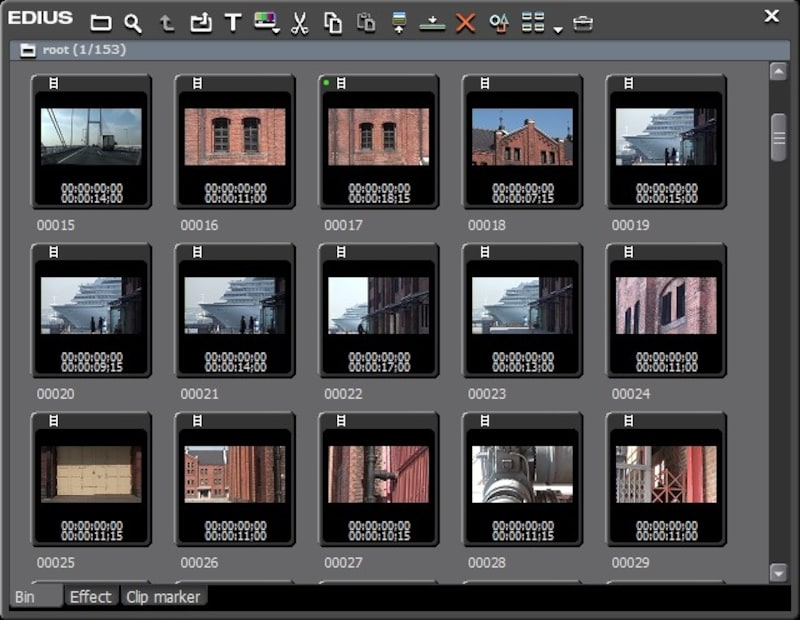Expand the View mode dropdown arrow

pos(558,28)
